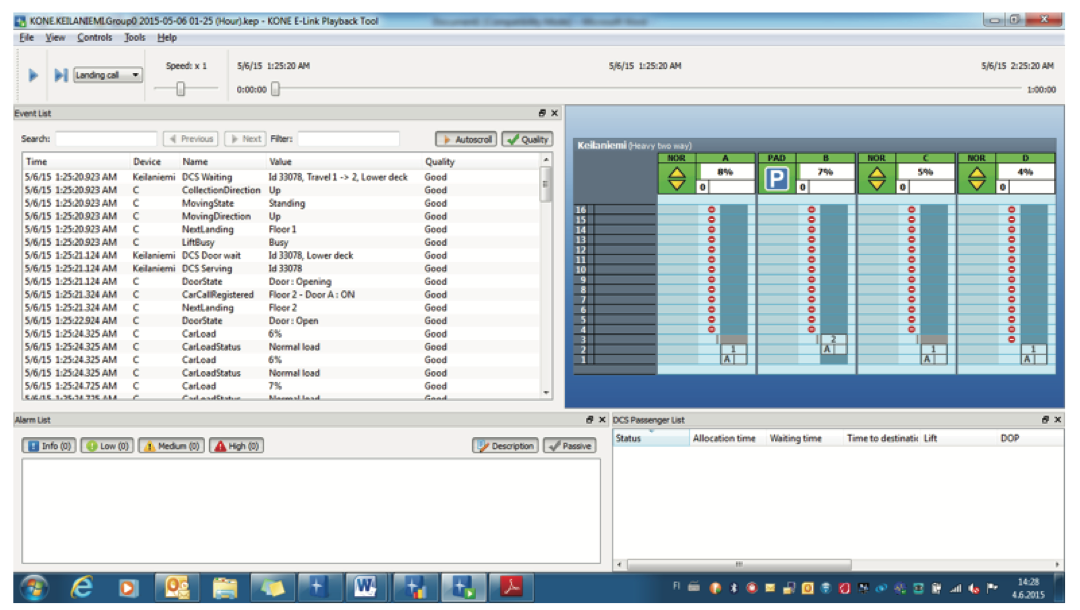The height and width of the screenshot is (610, 1080).
Task: Open the Tools menu
Action: pos(134,37)
